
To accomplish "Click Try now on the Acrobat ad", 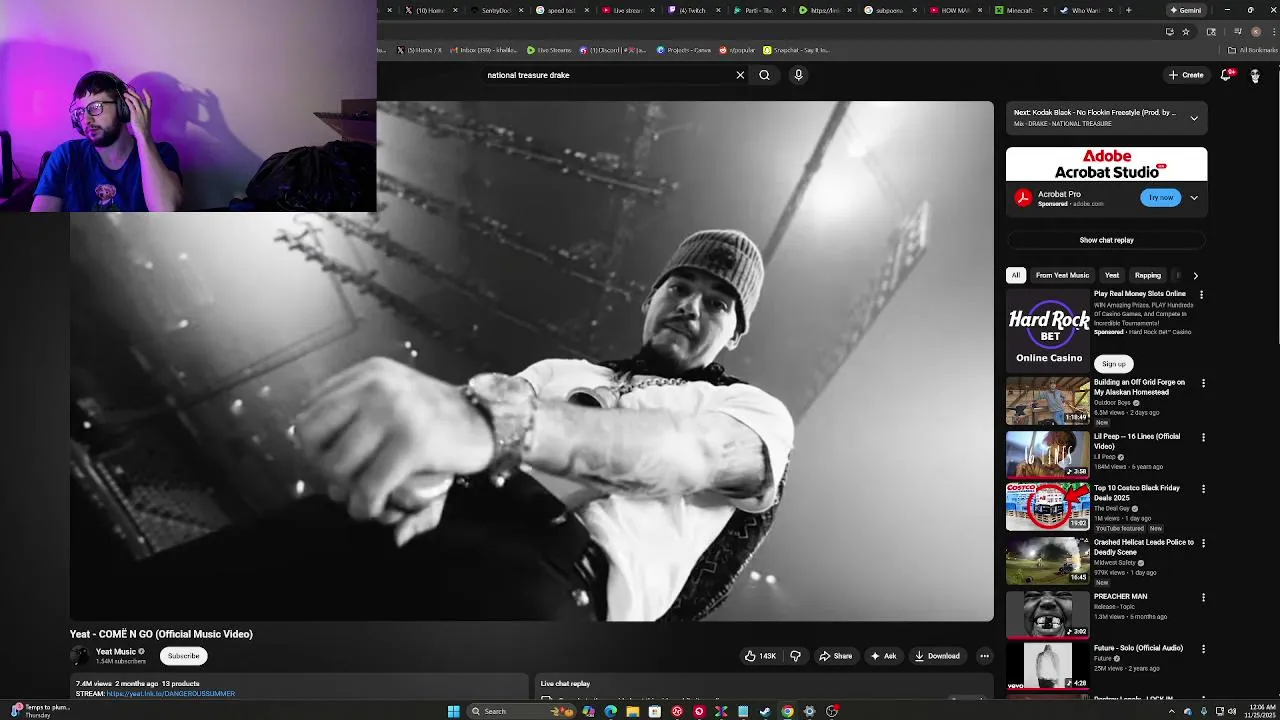I will coord(1160,198).
